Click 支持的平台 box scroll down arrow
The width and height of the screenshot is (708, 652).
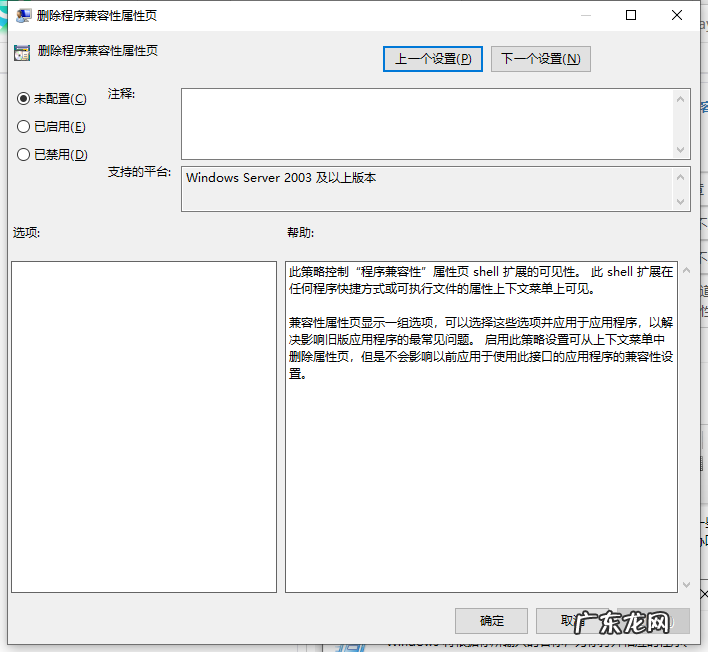[x=680, y=201]
